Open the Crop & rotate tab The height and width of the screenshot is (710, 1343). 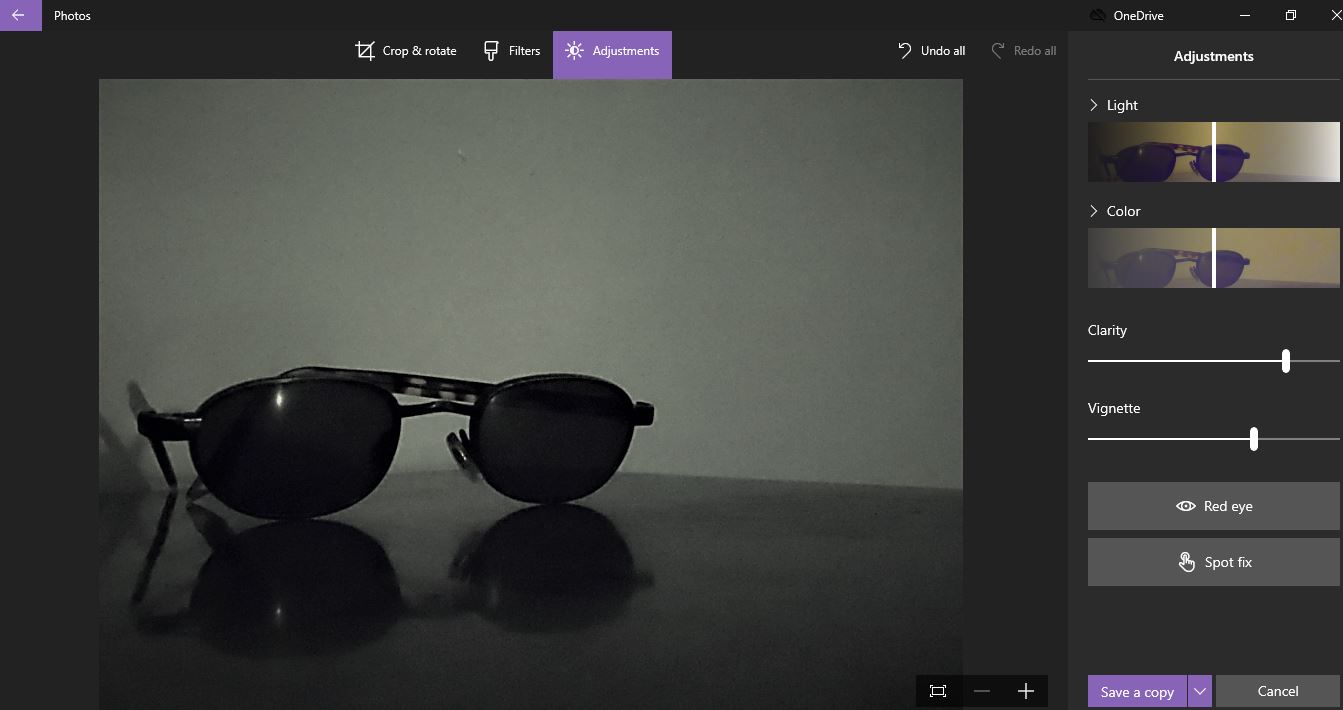point(406,51)
